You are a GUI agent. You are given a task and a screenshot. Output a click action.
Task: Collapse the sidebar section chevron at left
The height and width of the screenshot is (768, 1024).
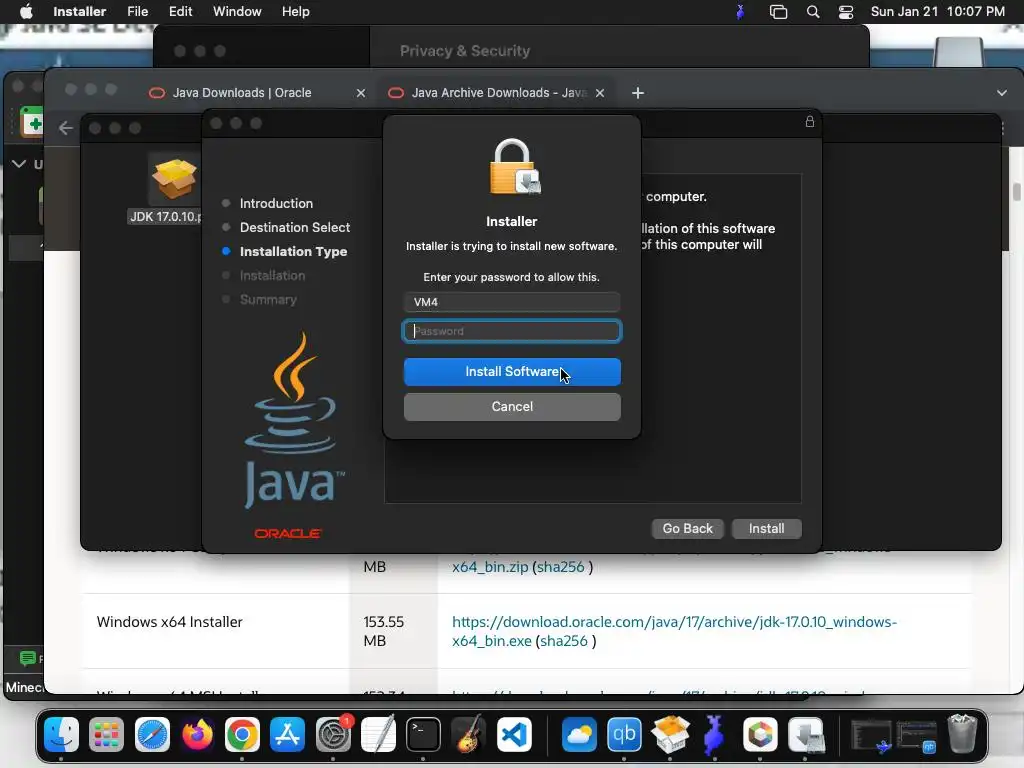(19, 164)
